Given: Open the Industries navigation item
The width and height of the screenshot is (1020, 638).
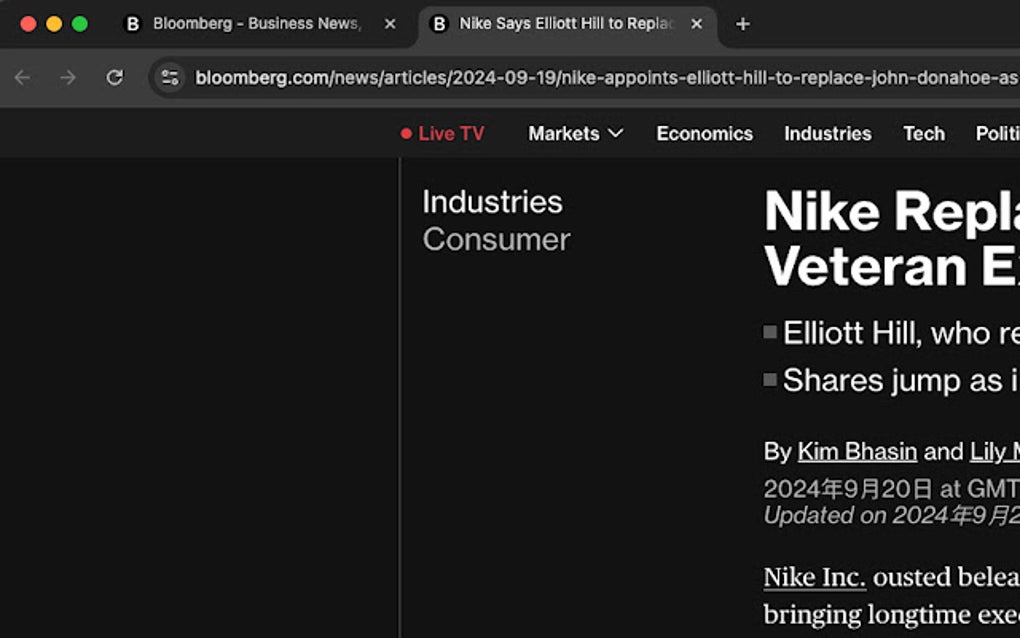Looking at the screenshot, I should (827, 133).
